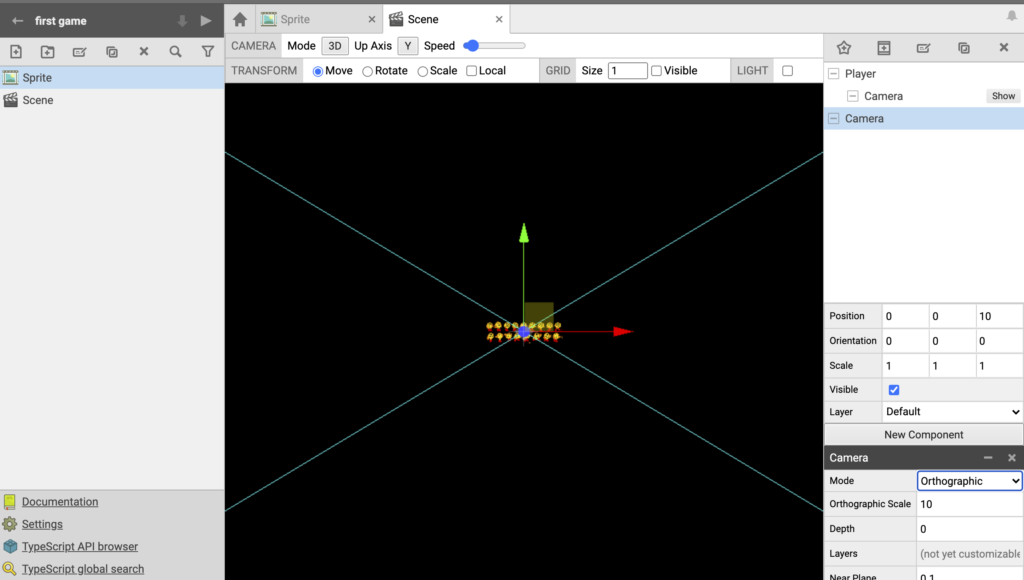Click the TypeScript global search magnifier icon
The height and width of the screenshot is (580, 1024).
coord(10,569)
